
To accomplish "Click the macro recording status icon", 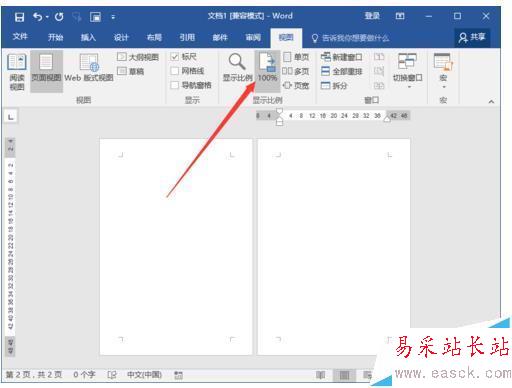I will tap(179, 375).
